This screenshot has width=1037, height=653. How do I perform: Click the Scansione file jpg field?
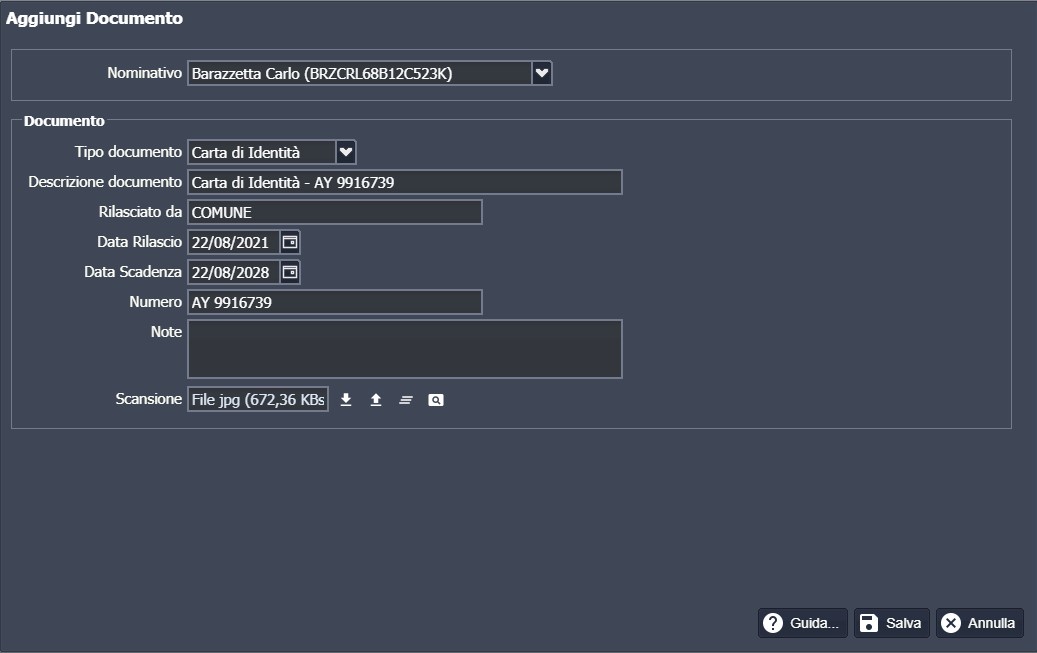257,400
